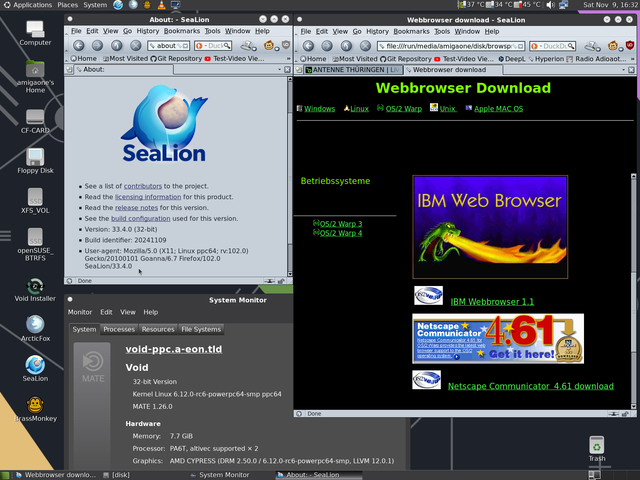640x480 pixels.
Task: Open Applications menu in top panel
Action: [28, 5]
